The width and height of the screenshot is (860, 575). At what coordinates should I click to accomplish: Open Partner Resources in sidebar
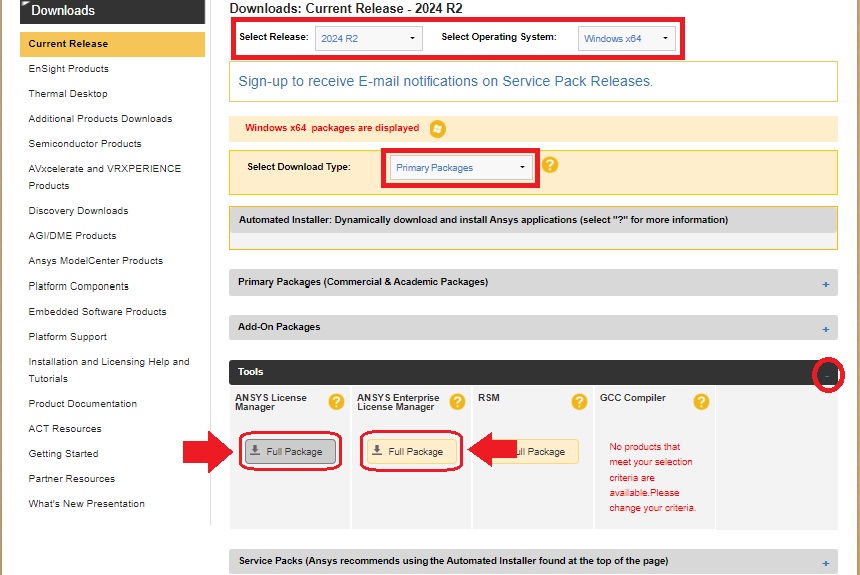(72, 478)
